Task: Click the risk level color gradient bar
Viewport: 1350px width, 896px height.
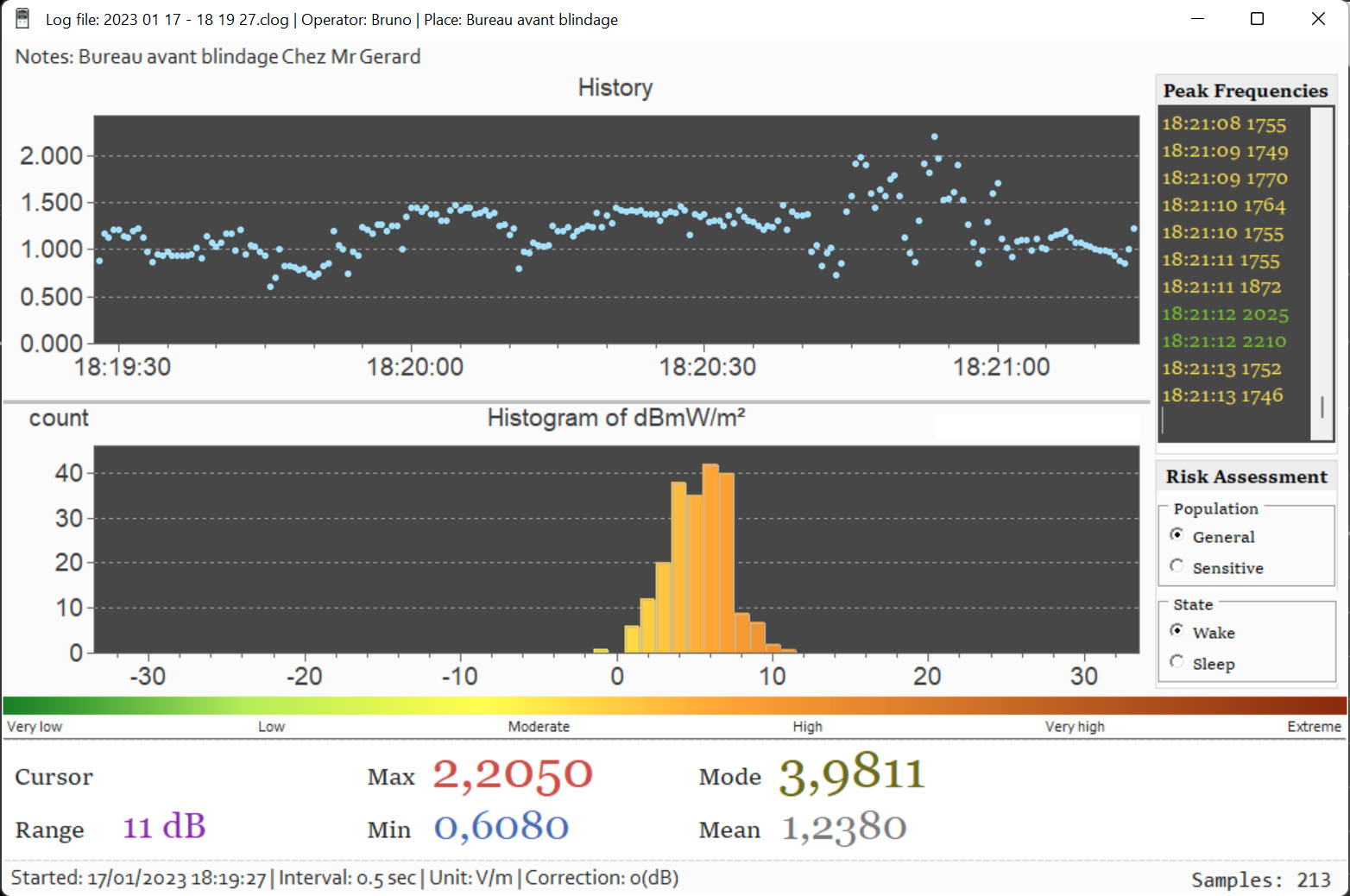Action: 674,705
